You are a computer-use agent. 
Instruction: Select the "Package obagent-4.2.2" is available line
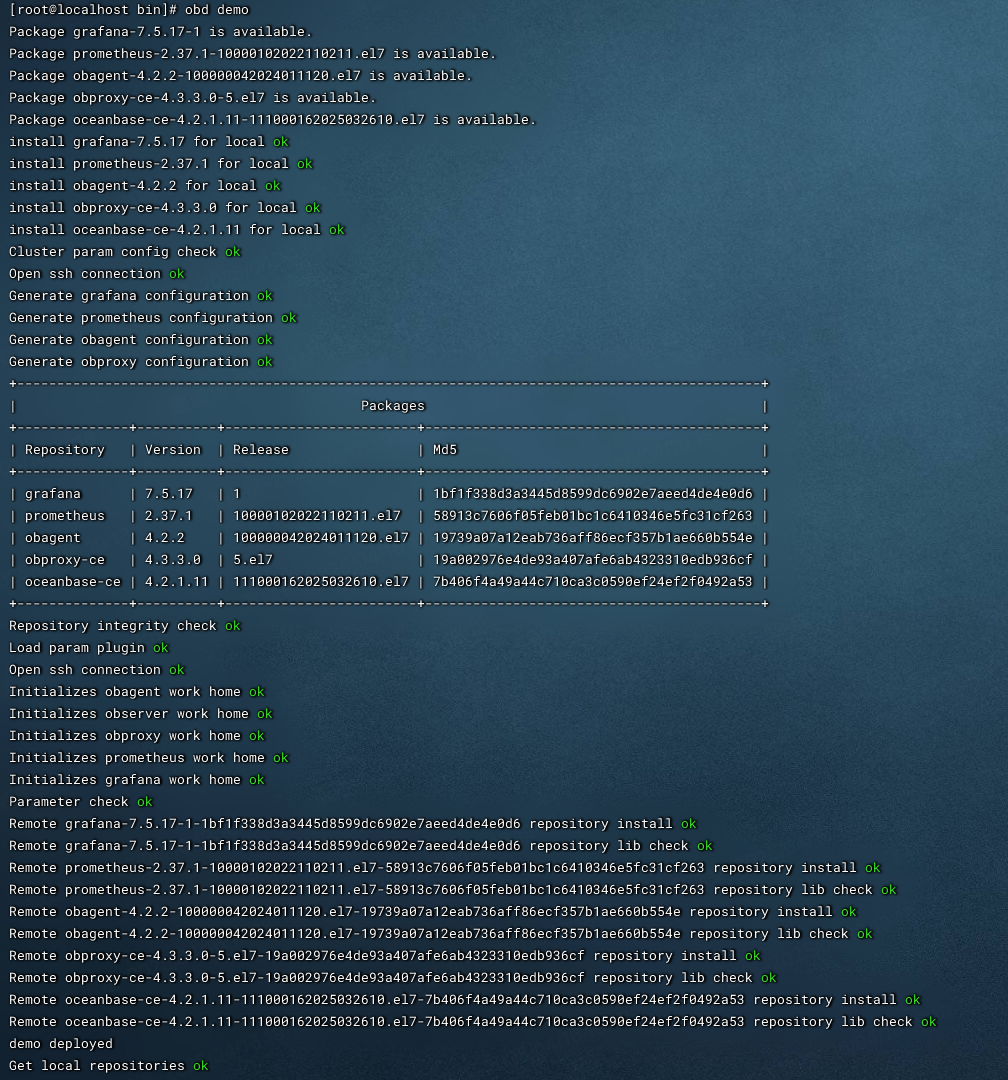click(x=240, y=76)
